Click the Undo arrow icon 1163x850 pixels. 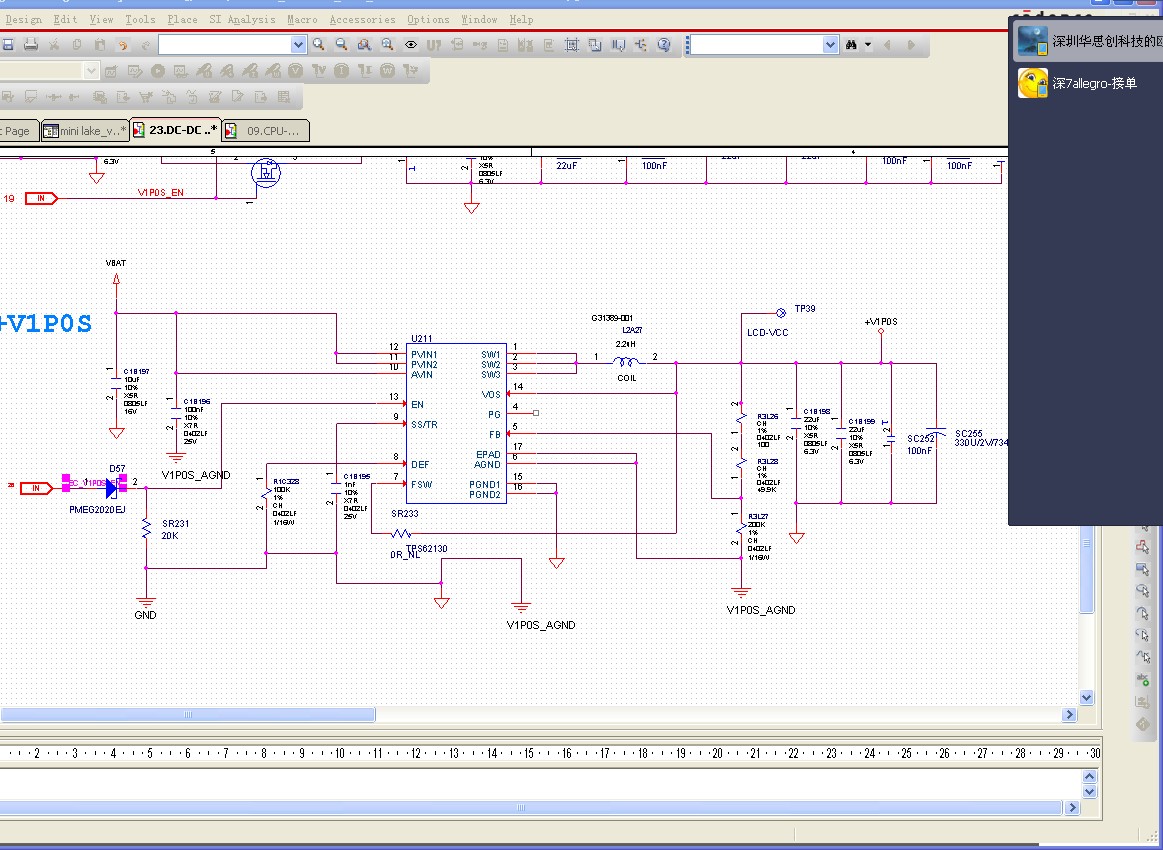(x=122, y=45)
